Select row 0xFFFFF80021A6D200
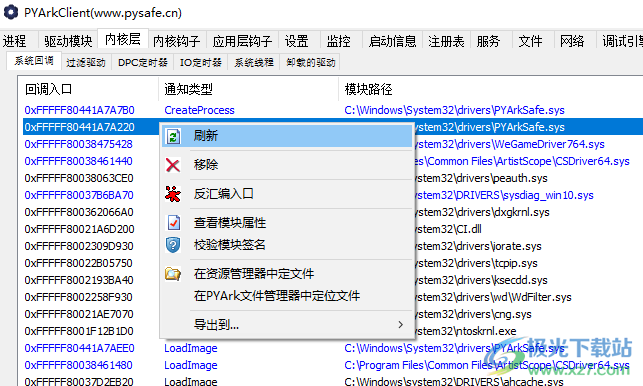This screenshot has height=386, width=643. tap(79, 229)
